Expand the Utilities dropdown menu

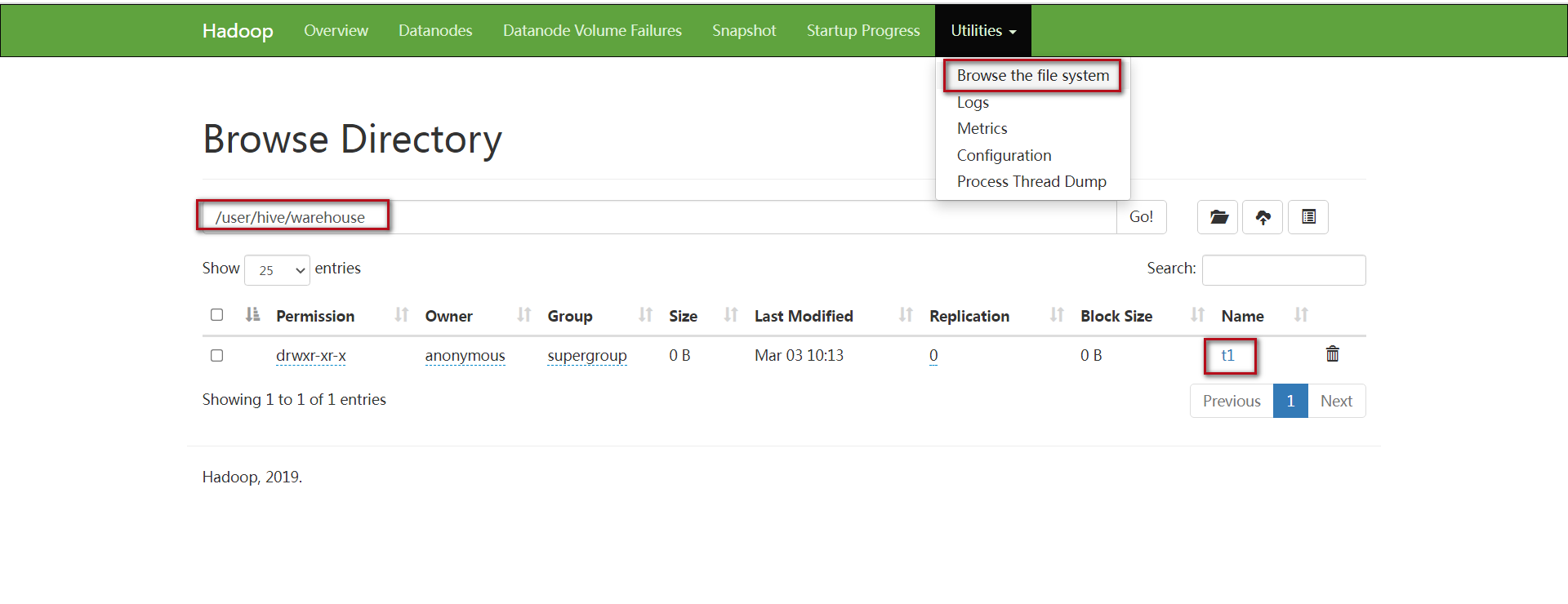[x=983, y=30]
